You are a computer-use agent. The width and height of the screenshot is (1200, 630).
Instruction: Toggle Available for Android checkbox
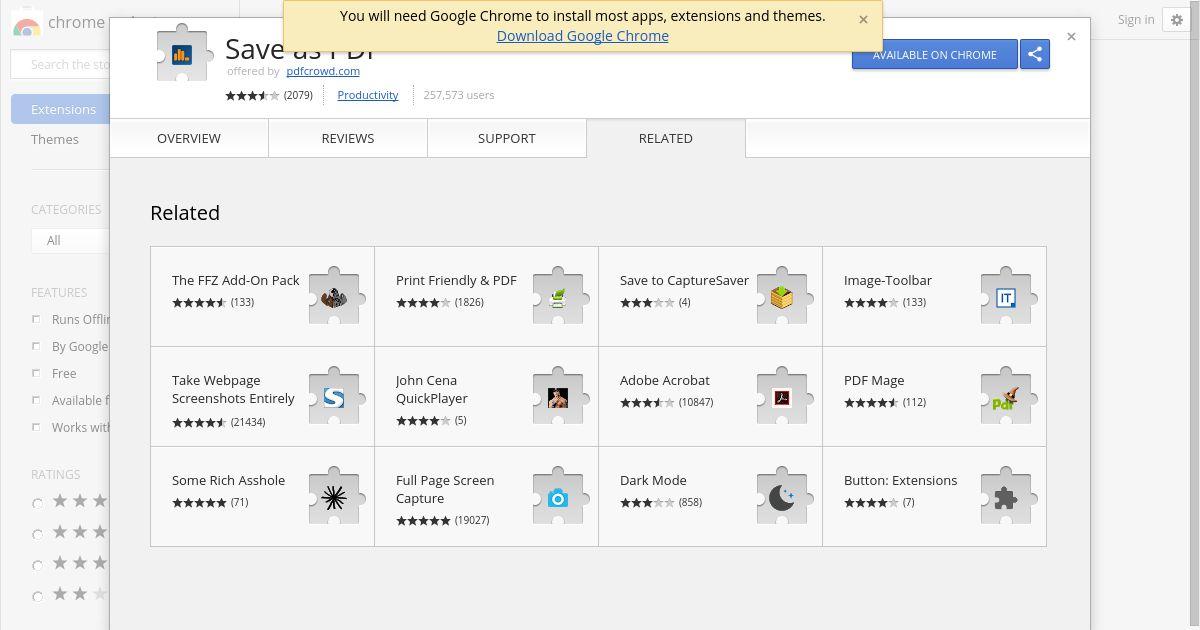(x=36, y=400)
